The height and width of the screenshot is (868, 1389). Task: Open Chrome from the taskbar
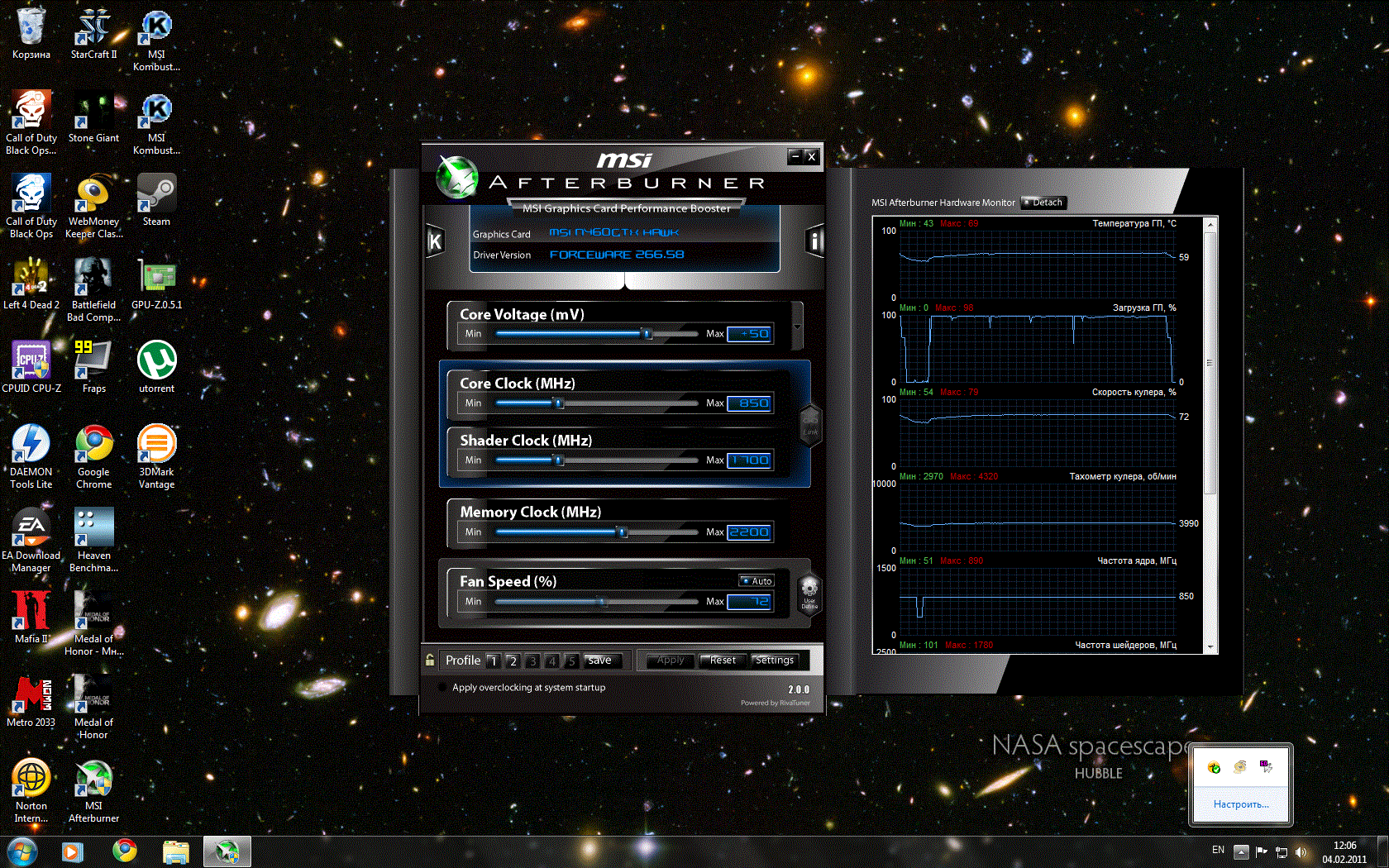point(125,851)
